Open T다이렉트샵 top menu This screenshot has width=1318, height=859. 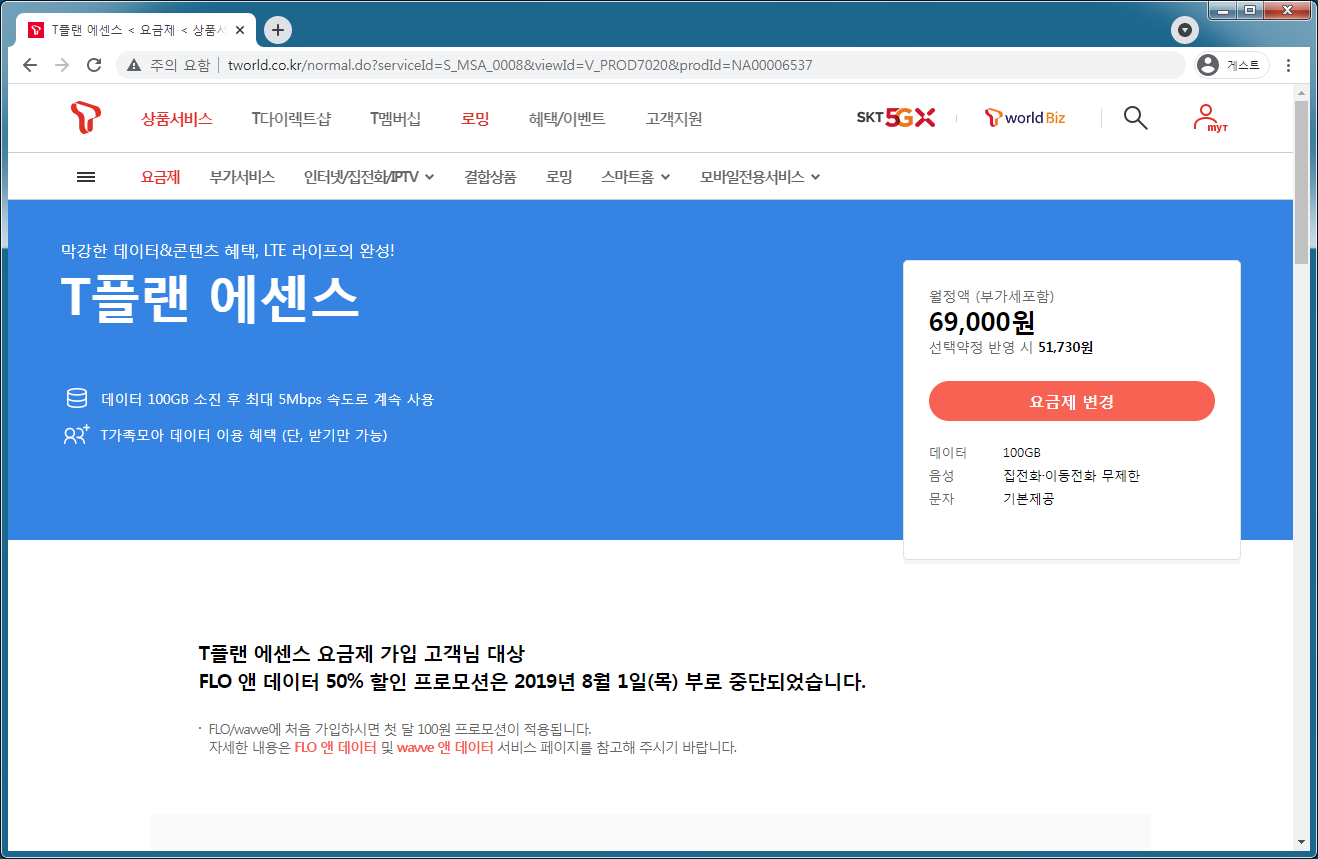point(291,118)
